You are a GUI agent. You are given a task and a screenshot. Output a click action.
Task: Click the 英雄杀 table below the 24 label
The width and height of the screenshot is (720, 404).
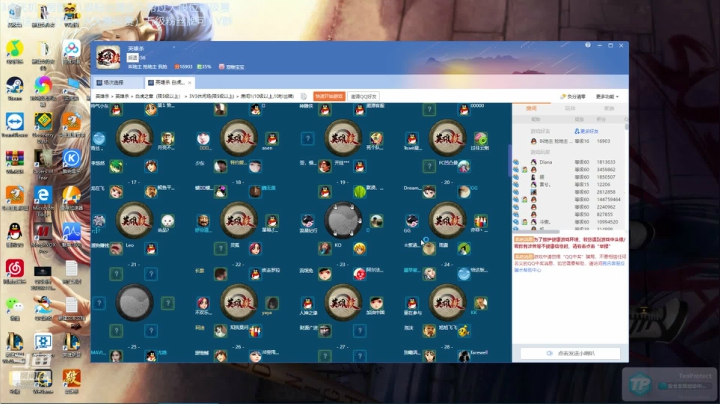coord(447,303)
